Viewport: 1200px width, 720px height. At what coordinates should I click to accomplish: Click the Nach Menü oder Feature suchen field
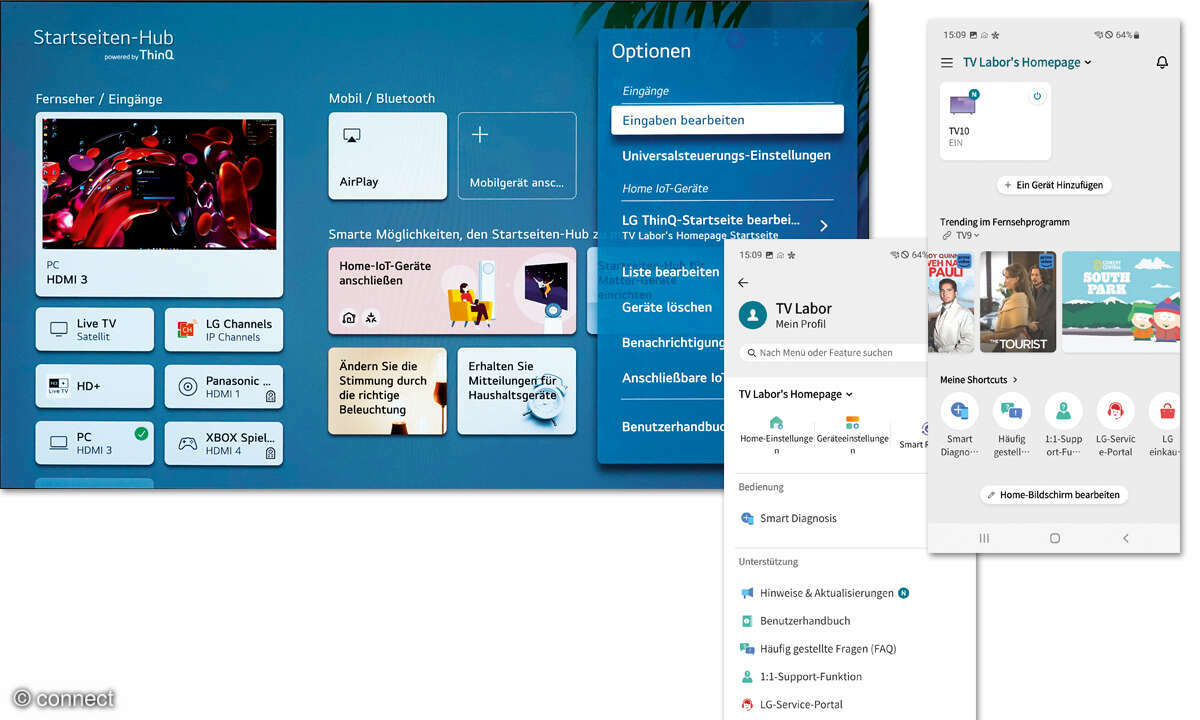pos(833,353)
